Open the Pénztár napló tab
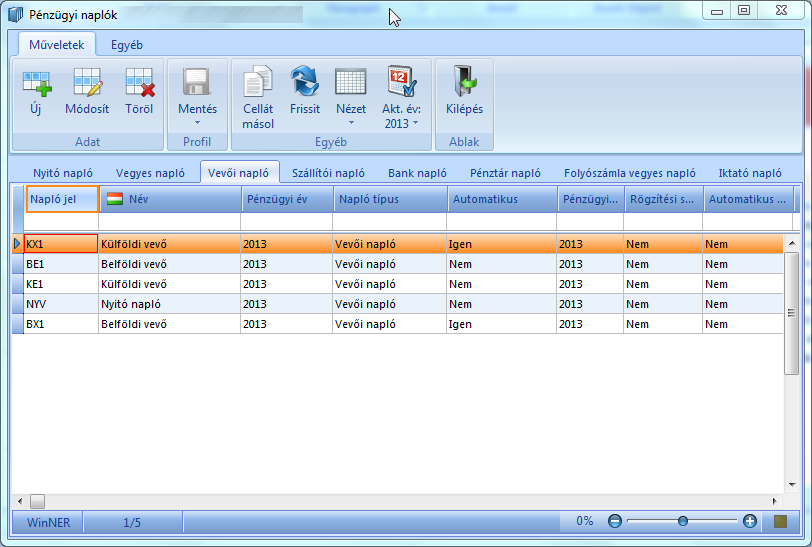The height and width of the screenshot is (547, 812). click(x=505, y=173)
